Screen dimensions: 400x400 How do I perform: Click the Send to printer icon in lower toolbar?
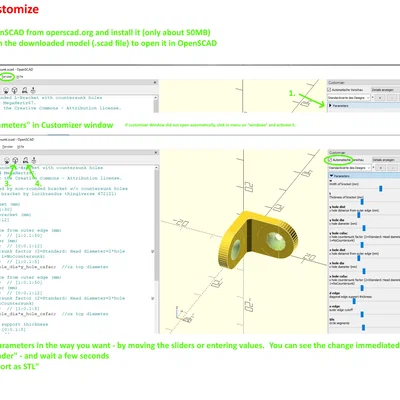[34, 160]
